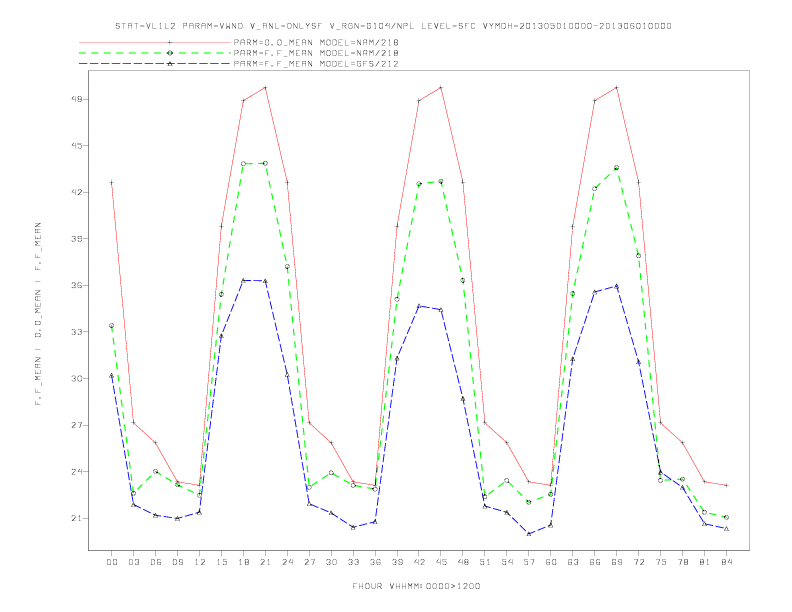Click the green dashed legend line sample
Screen dimensions: 792x612
pos(155,53)
